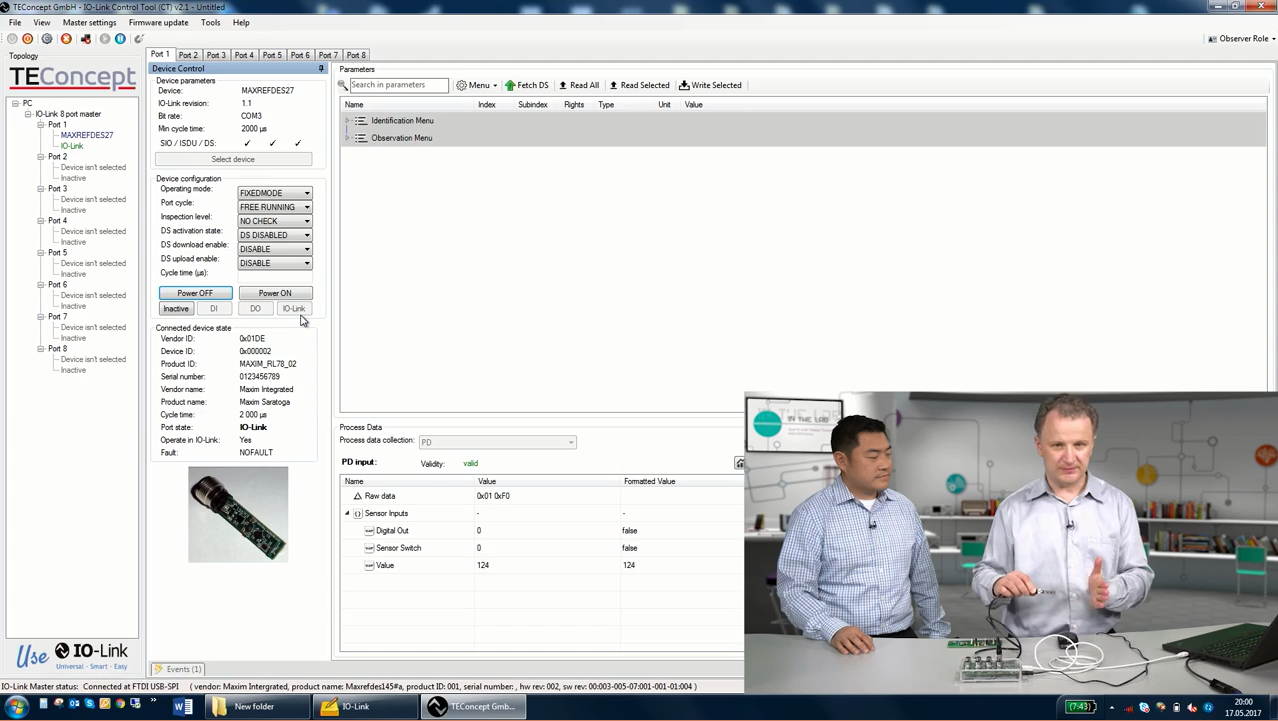
Task: Switch to Port 2 tab
Action: [188, 55]
